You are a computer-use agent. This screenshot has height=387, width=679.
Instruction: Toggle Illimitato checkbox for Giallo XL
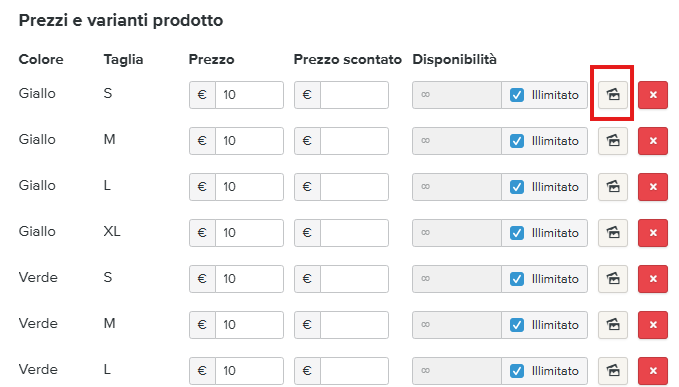(517, 233)
